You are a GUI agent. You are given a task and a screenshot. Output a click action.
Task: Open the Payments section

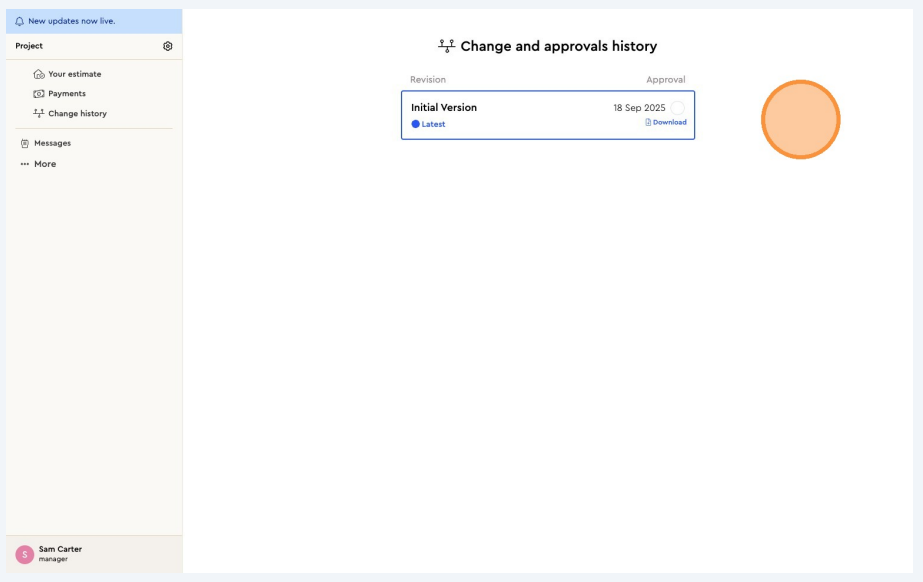pyautogui.click(x=67, y=94)
